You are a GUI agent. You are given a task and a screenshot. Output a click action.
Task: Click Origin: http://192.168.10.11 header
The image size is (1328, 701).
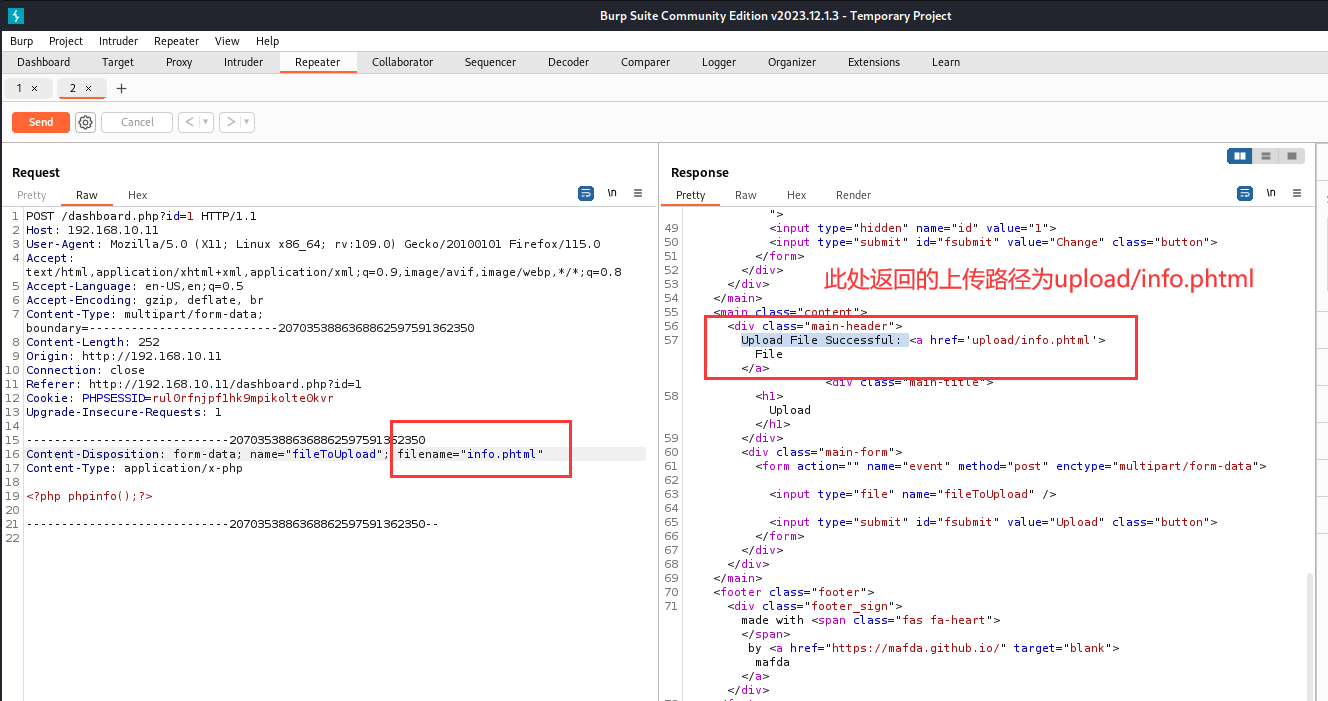click(124, 356)
